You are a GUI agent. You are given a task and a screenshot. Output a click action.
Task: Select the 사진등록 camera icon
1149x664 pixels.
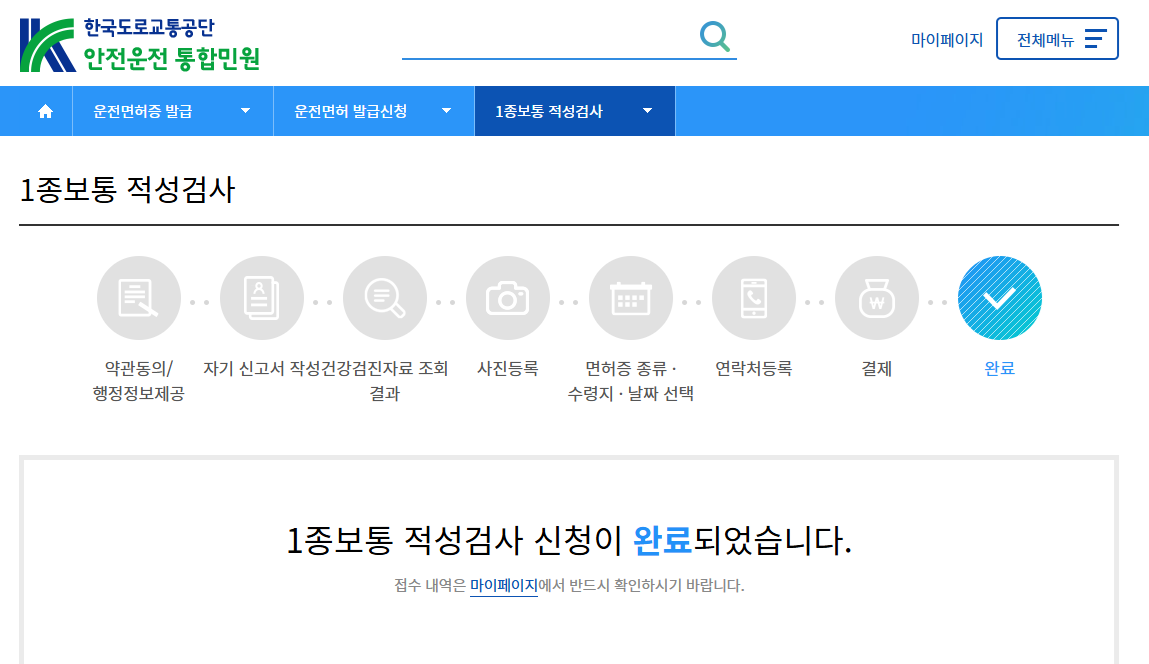tap(508, 297)
